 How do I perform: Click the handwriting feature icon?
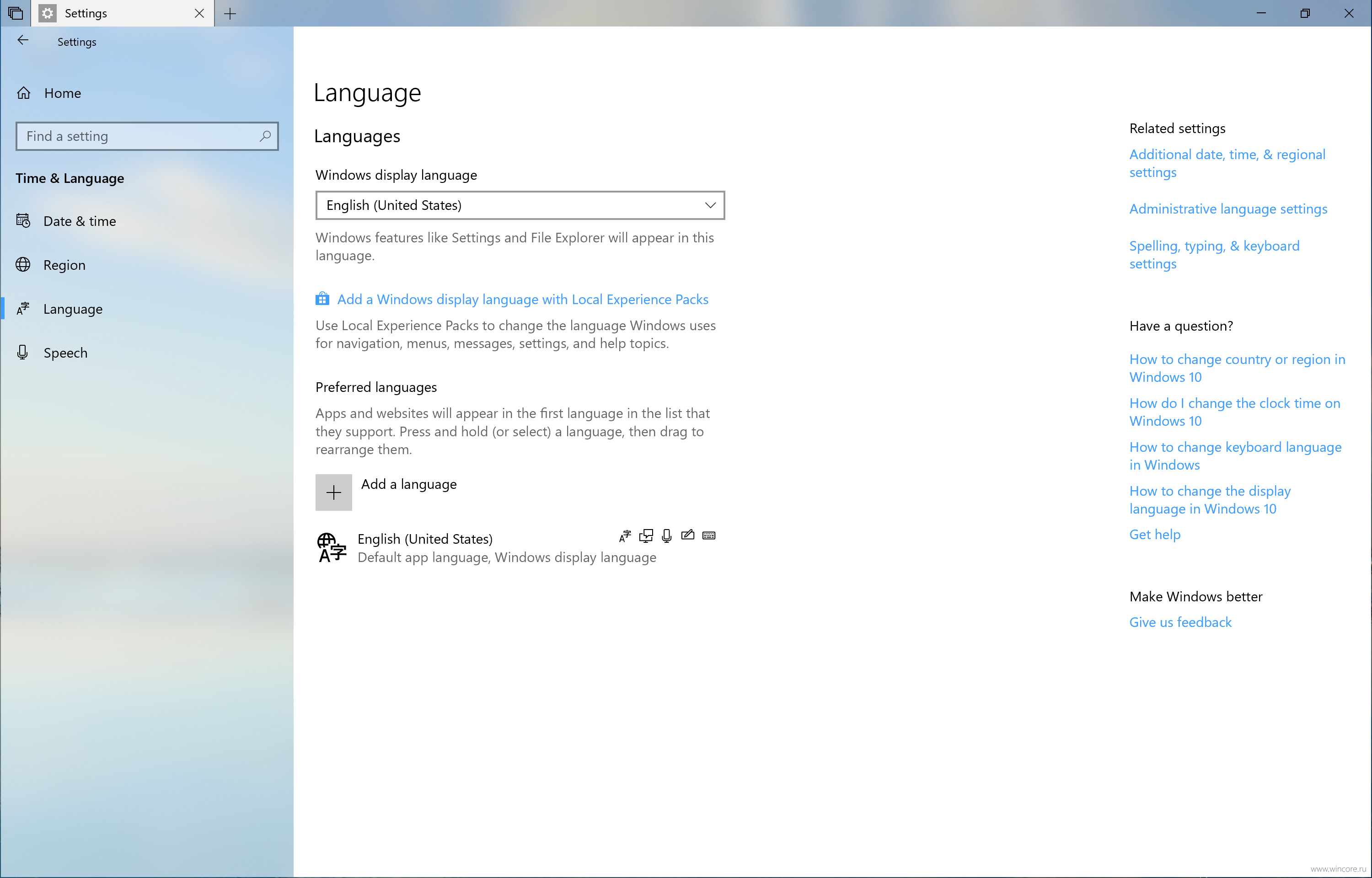(x=688, y=535)
